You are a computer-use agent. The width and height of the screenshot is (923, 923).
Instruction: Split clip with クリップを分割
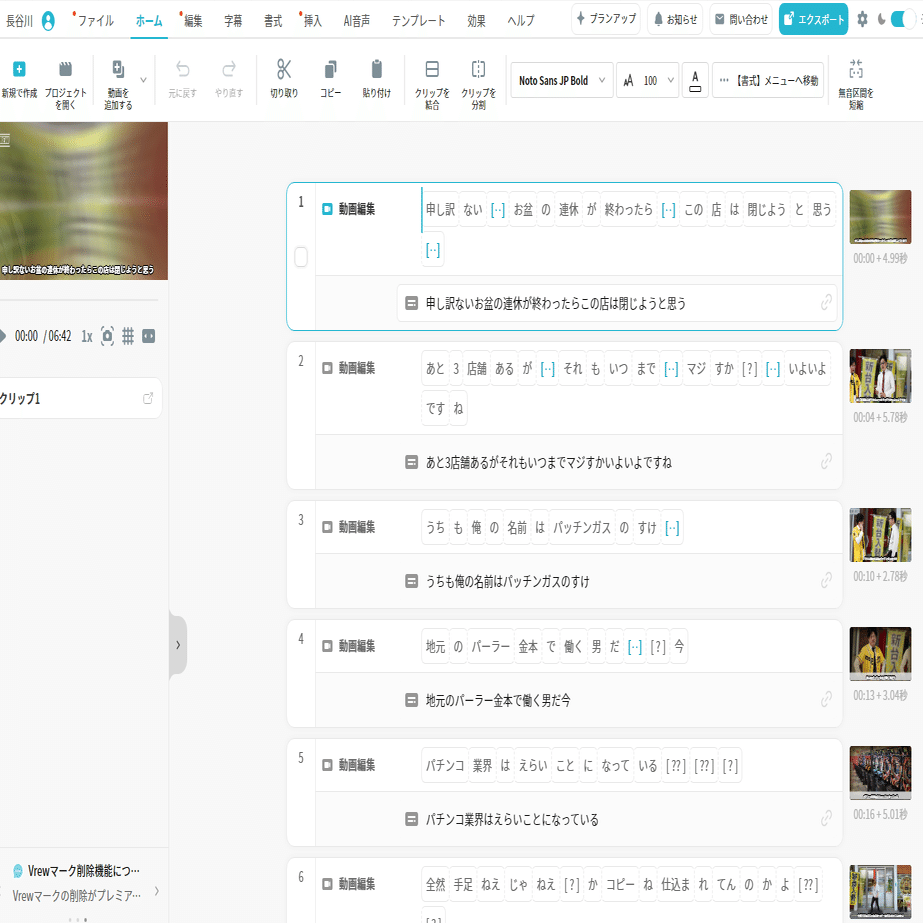479,85
